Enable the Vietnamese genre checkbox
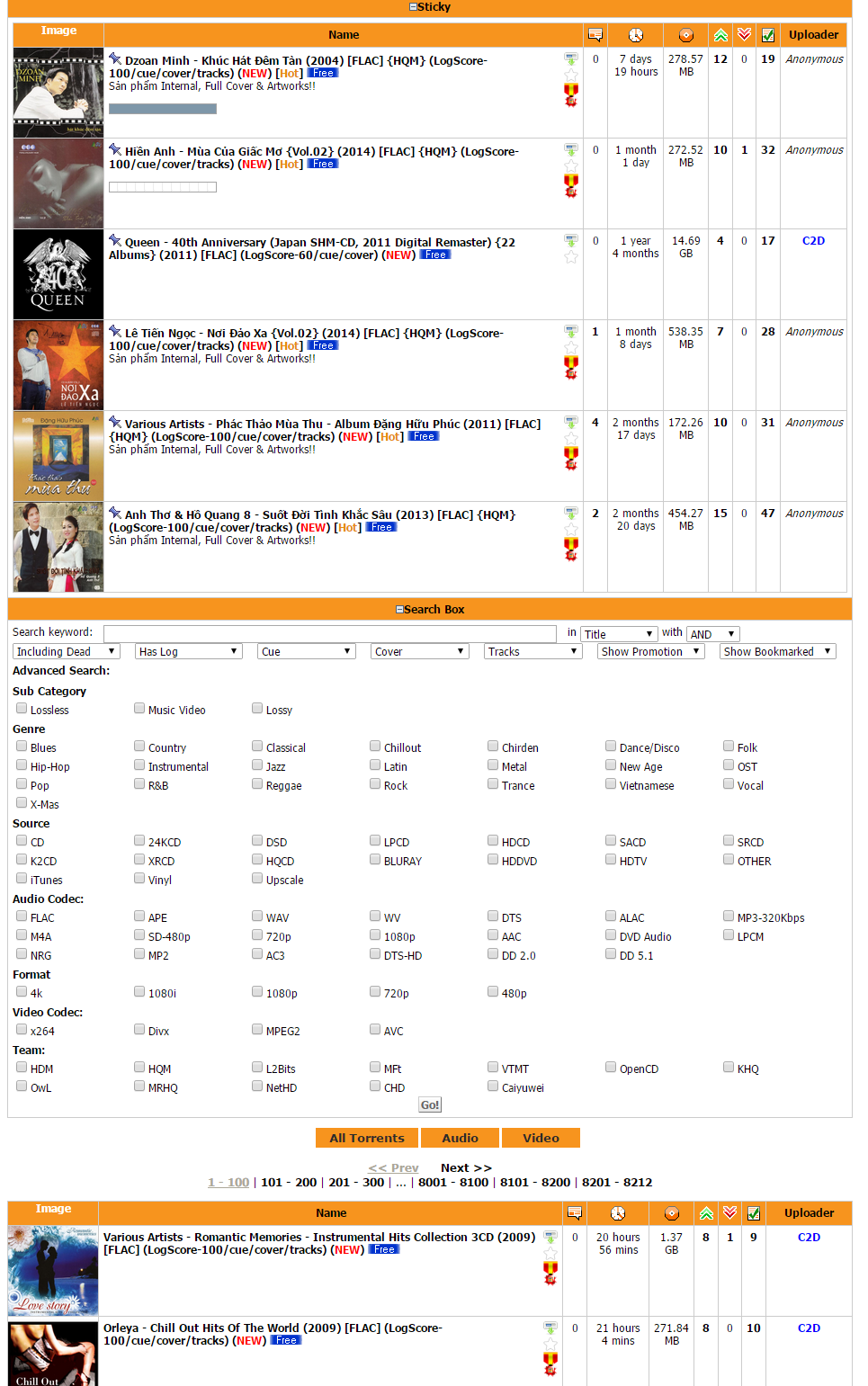Screen dimensions: 868x1386 [x=611, y=784]
